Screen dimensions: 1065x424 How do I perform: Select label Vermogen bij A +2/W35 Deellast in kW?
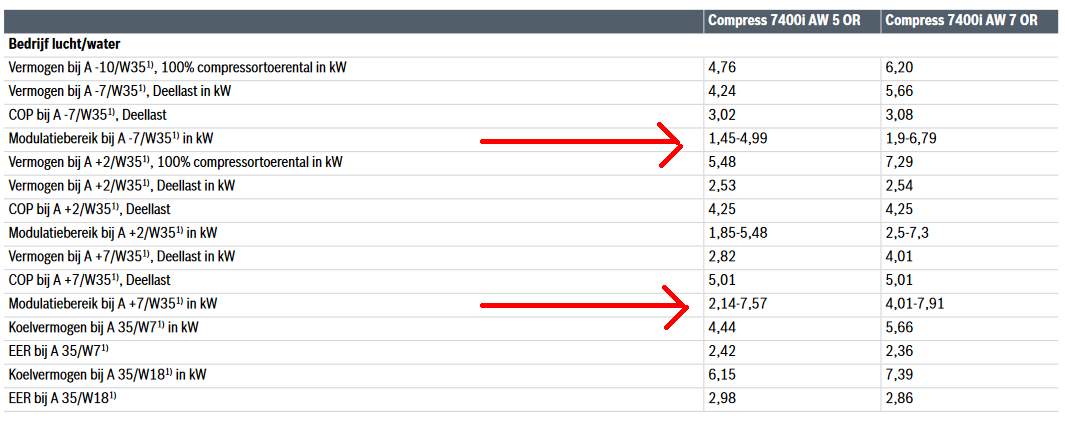(122, 186)
